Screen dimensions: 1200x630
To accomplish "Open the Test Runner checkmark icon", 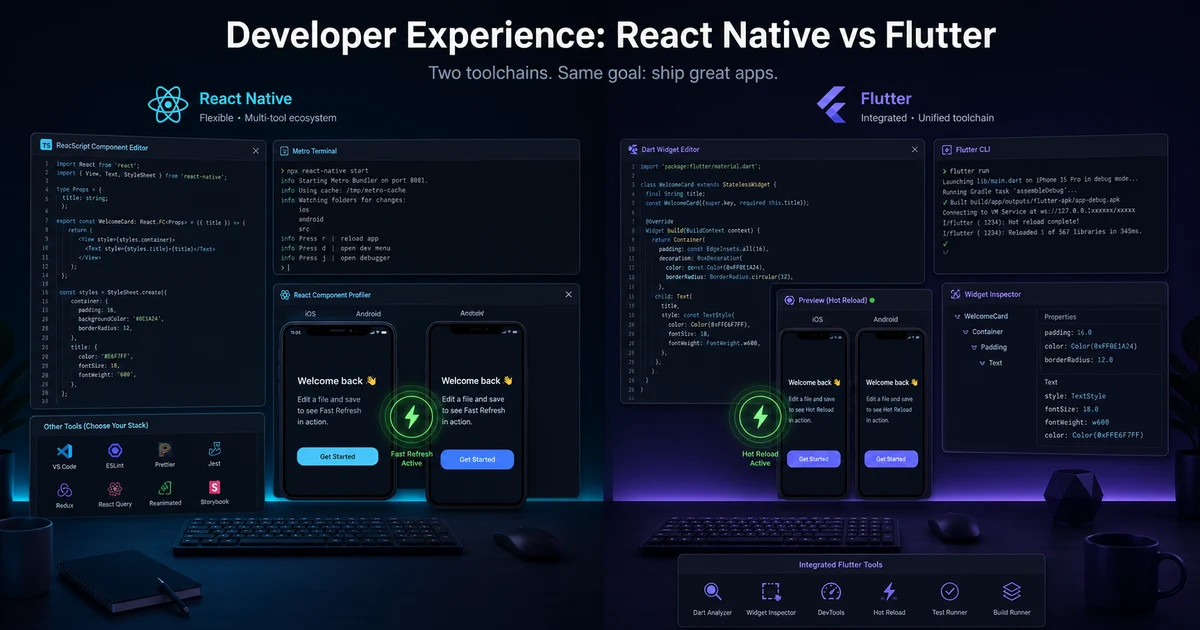I will tap(950, 592).
